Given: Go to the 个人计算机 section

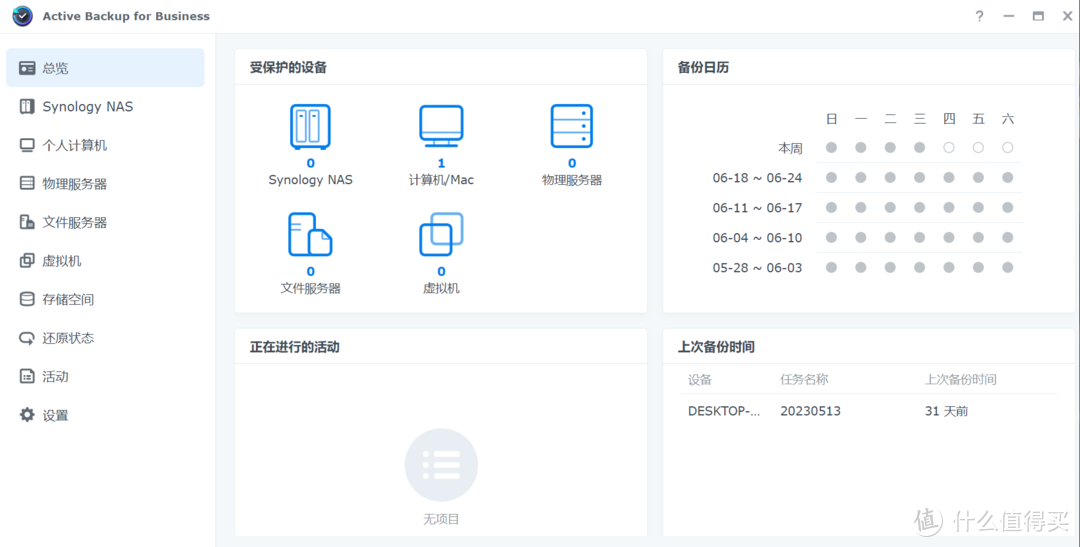Looking at the screenshot, I should tap(105, 145).
